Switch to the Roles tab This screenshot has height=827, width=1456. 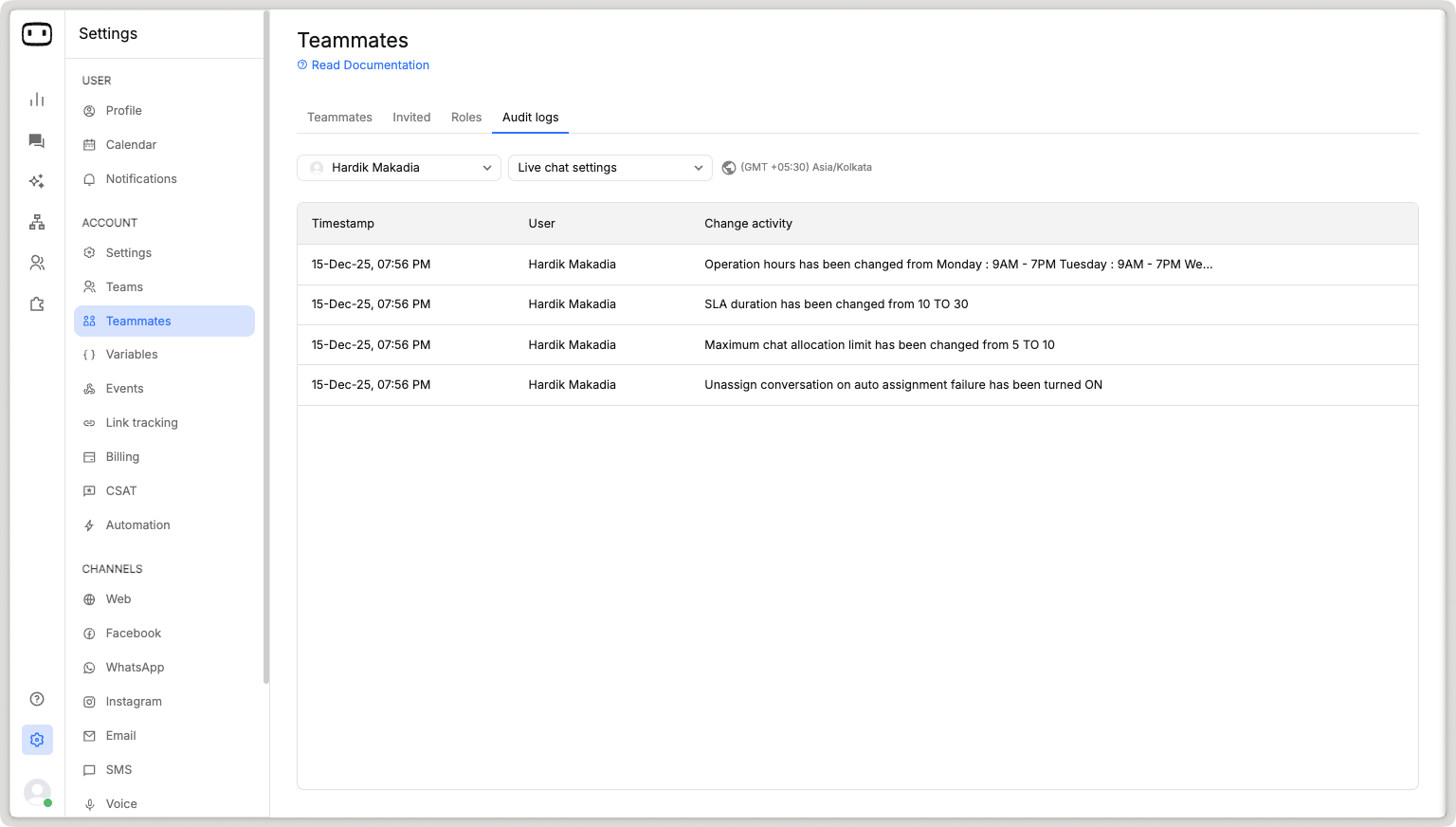point(466,118)
